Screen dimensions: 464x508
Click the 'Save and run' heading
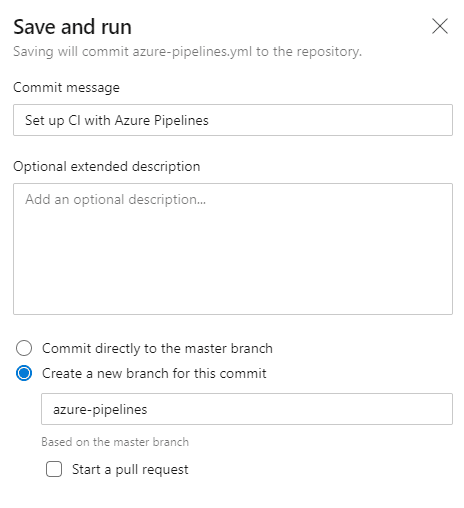click(72, 27)
